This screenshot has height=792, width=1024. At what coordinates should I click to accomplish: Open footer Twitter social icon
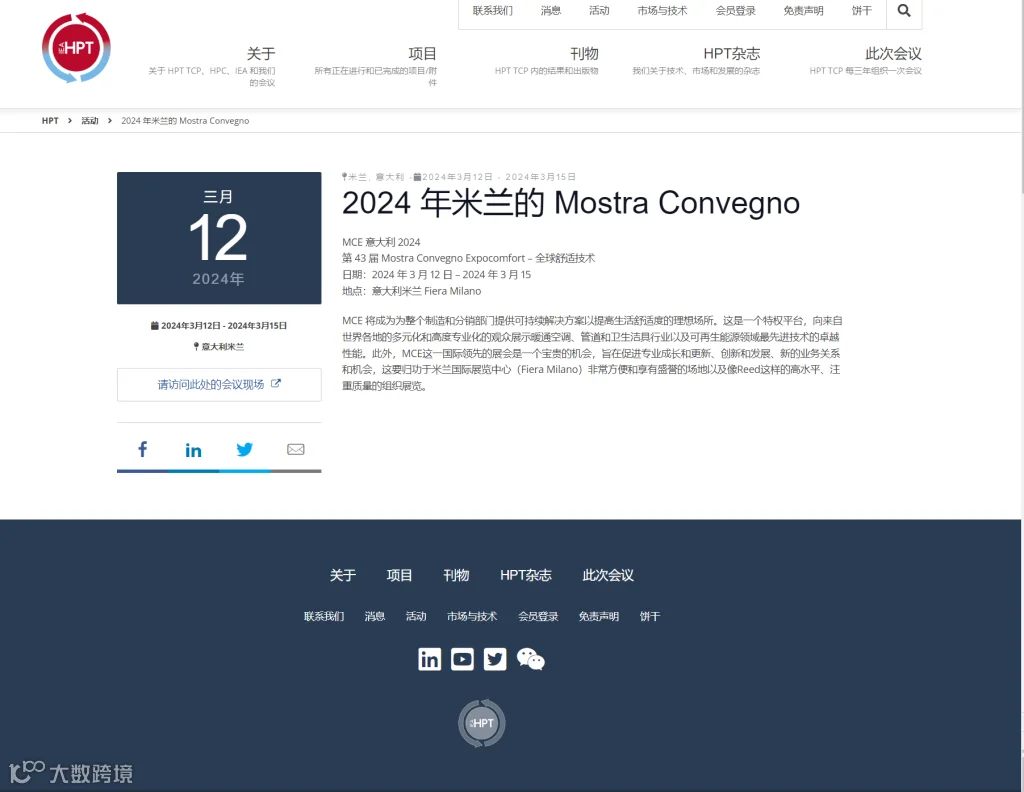point(495,659)
